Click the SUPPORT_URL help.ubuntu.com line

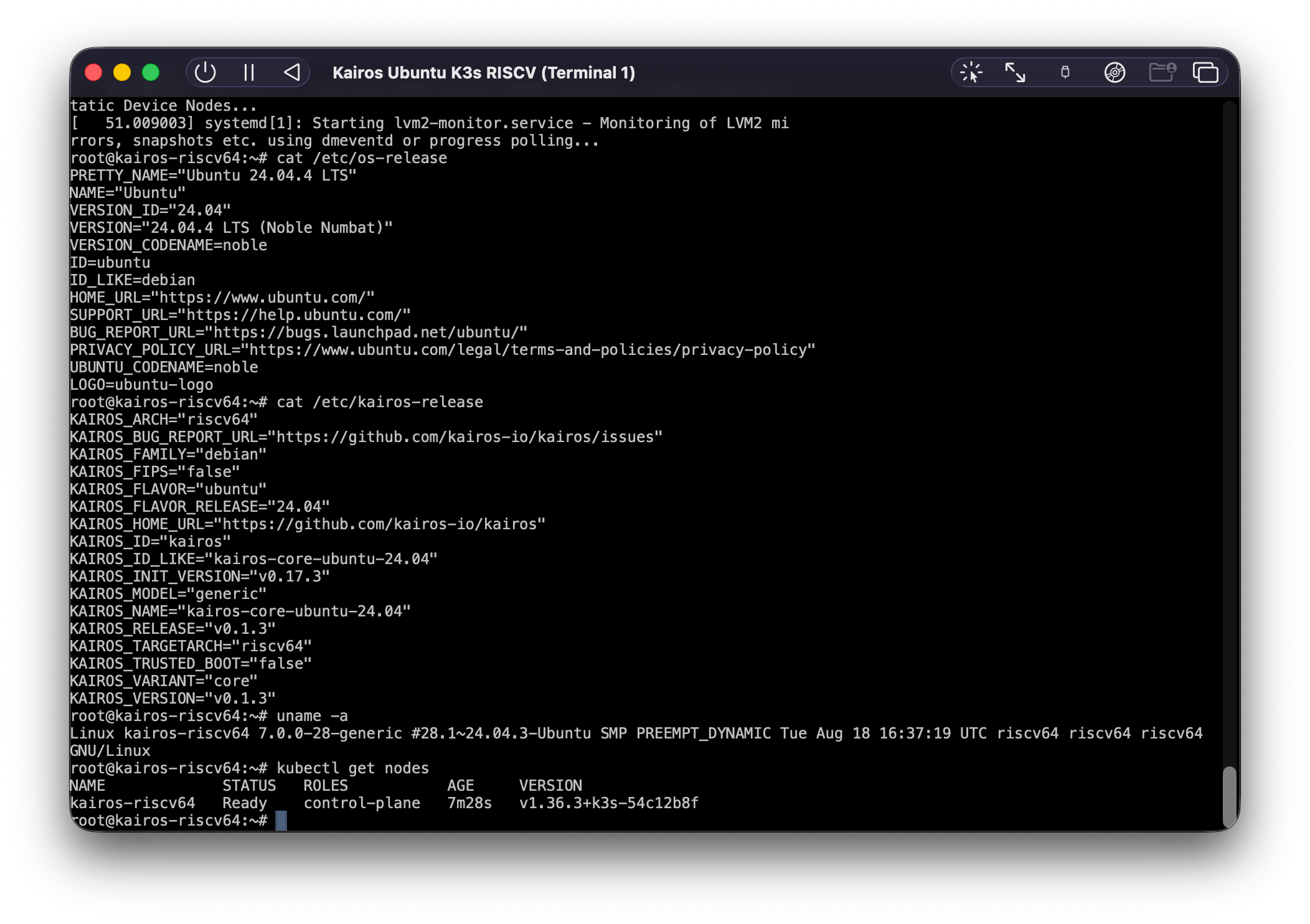tap(240, 315)
